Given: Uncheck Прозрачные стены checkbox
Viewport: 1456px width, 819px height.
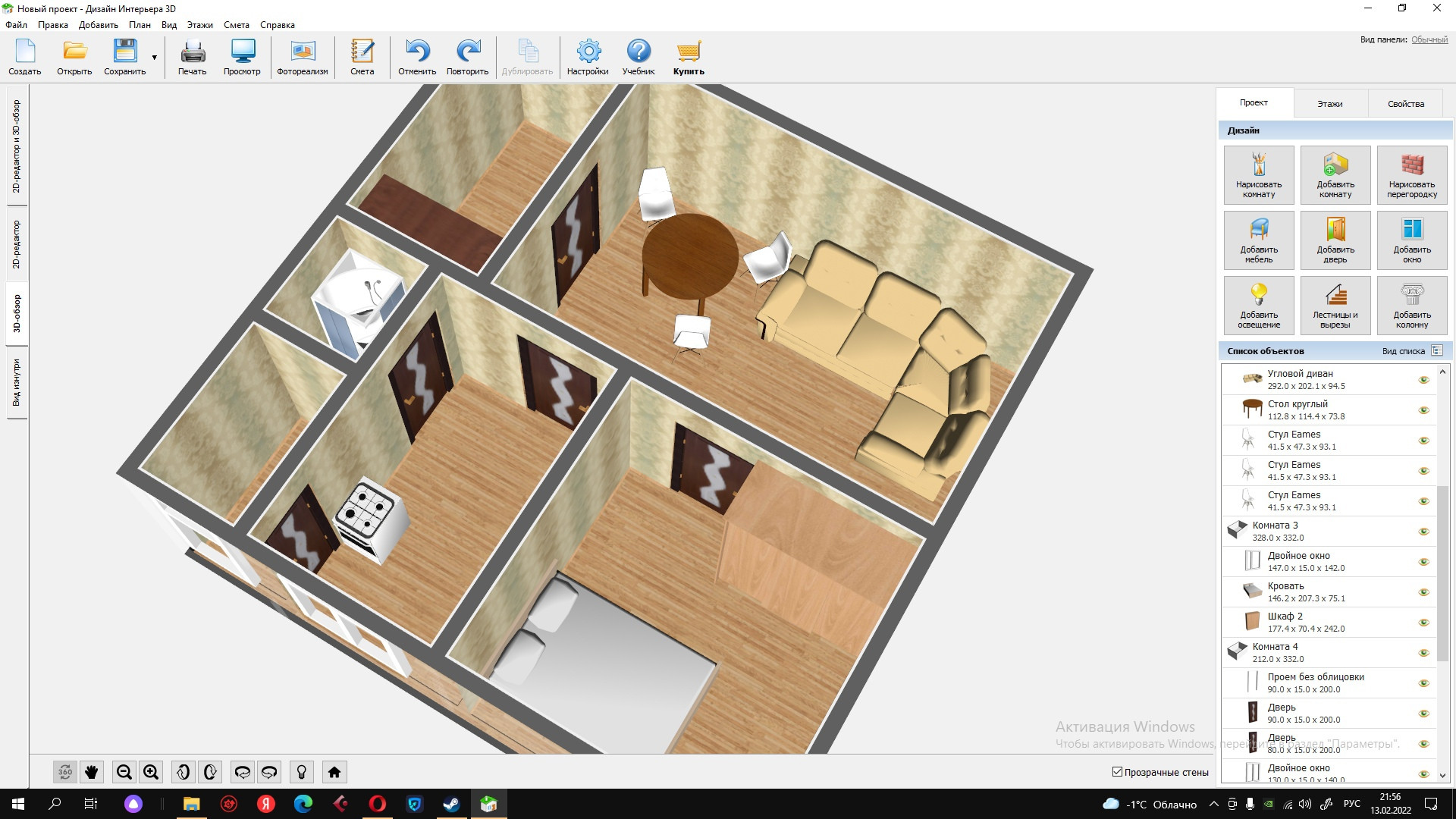Looking at the screenshot, I should coord(1117,772).
